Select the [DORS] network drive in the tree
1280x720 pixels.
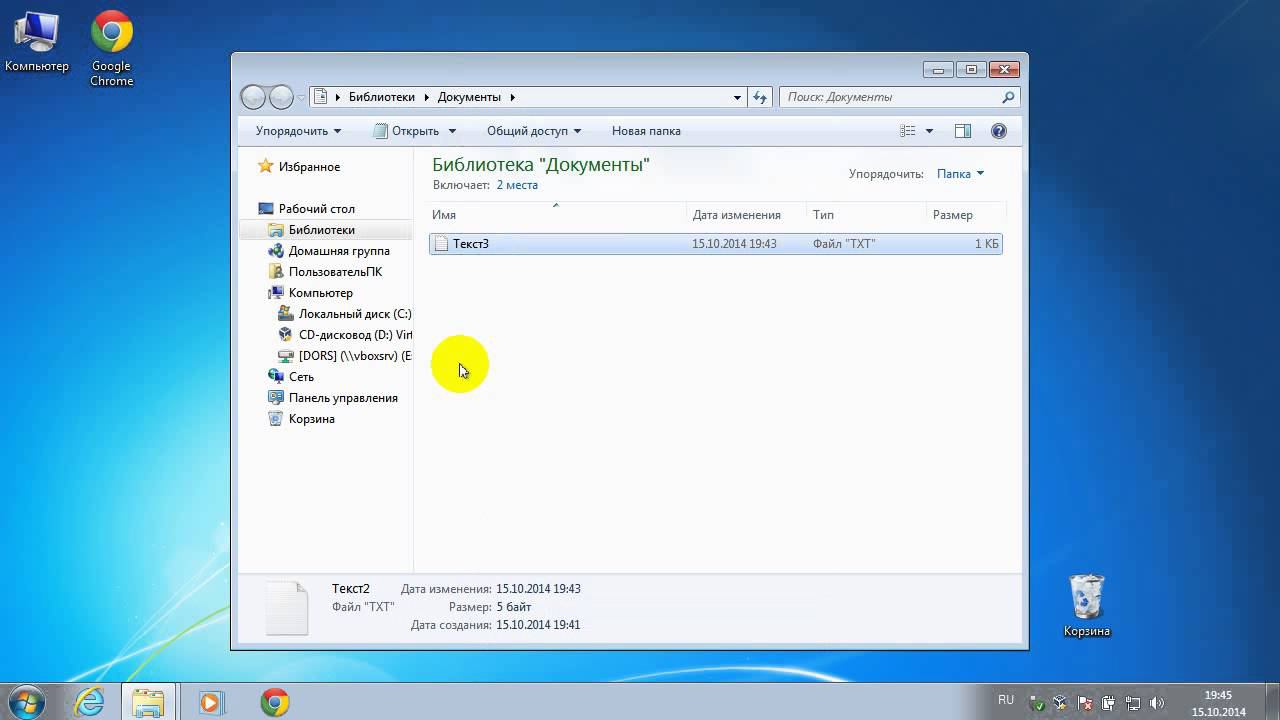point(355,356)
